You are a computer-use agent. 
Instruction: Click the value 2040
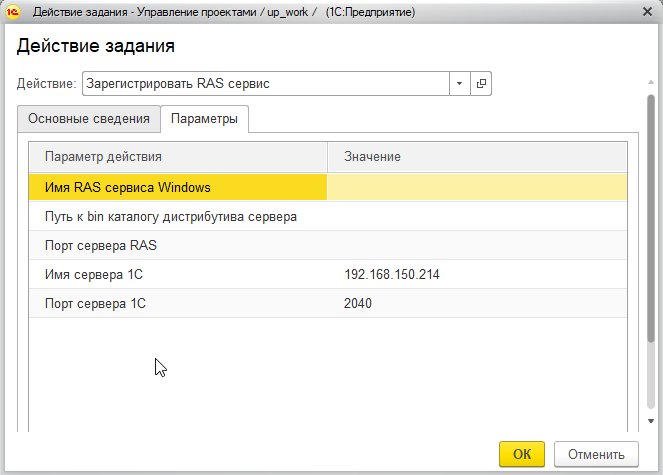[358, 303]
